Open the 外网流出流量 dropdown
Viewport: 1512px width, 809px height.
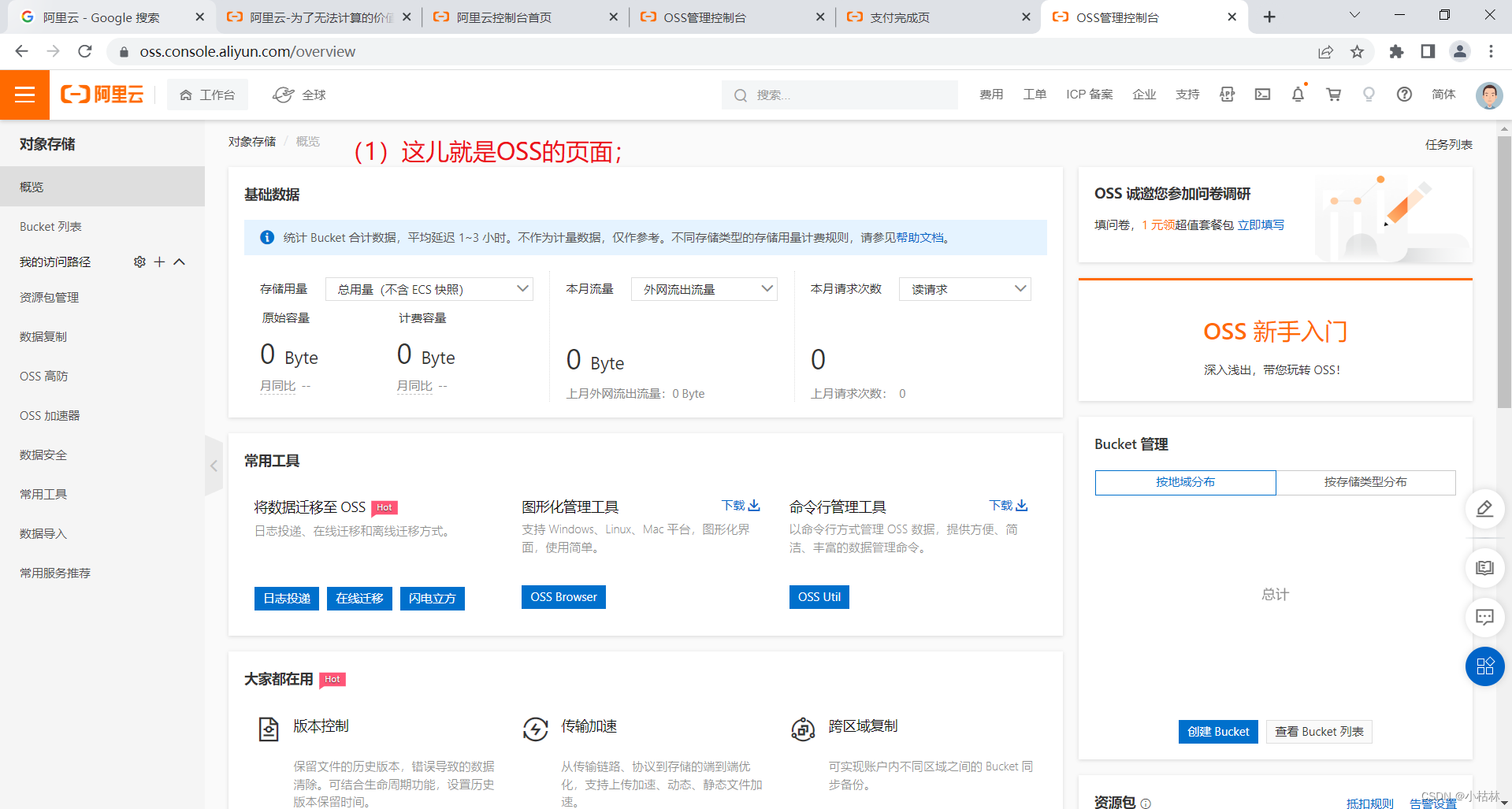[x=704, y=289]
